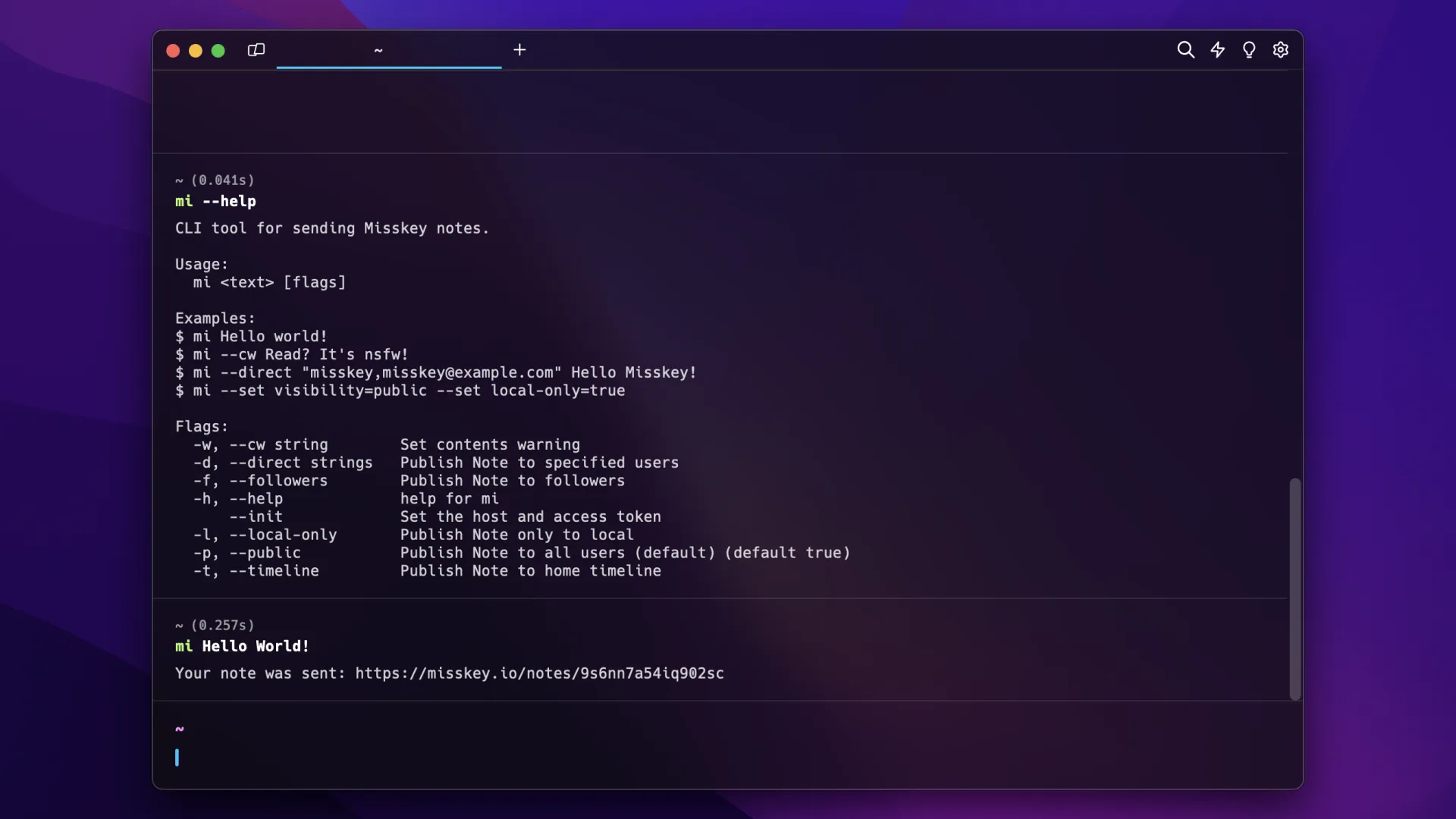This screenshot has width=1456, height=819.
Task: Select the 'mi --help' command block
Action: (215, 202)
